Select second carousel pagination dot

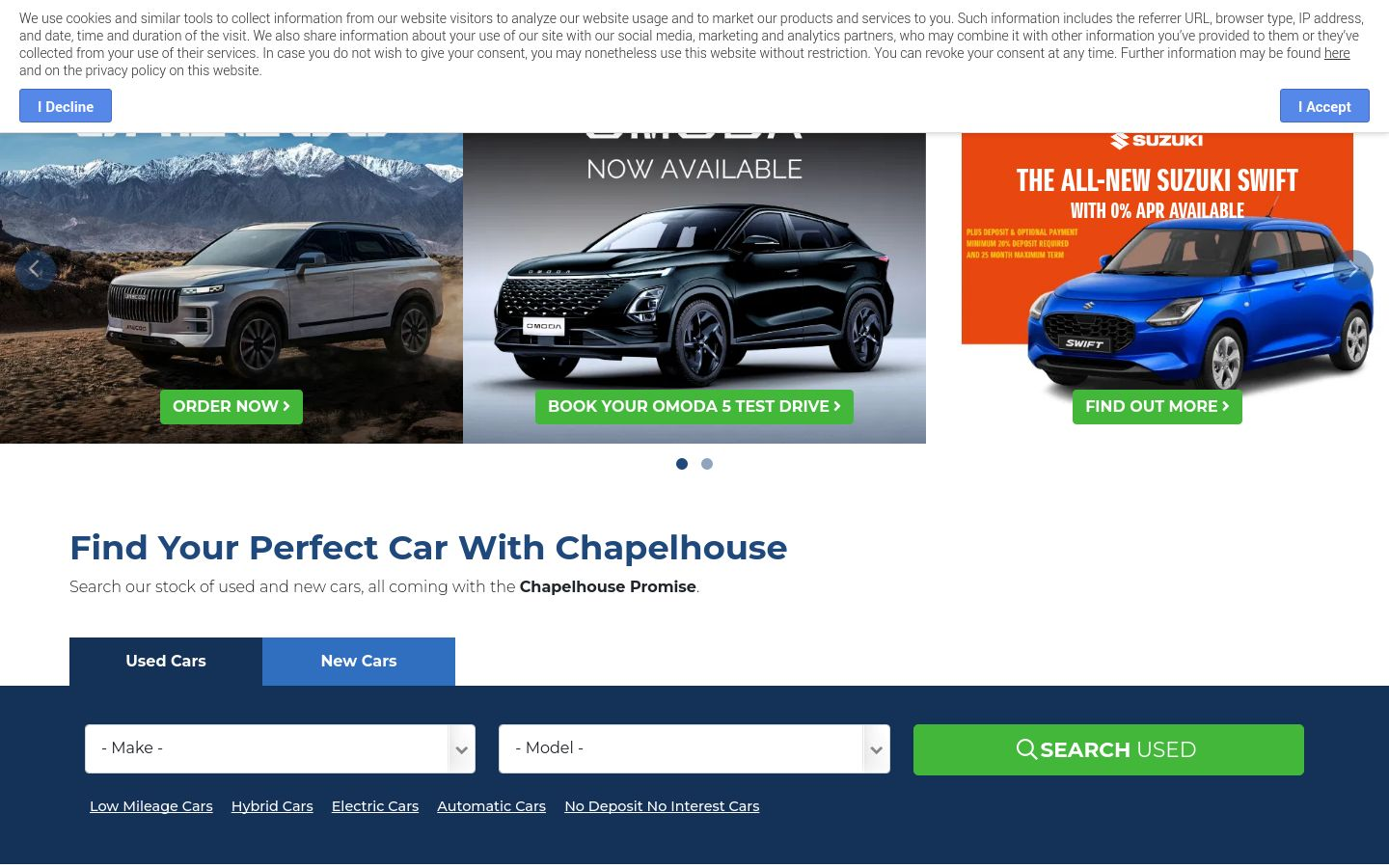click(x=707, y=464)
